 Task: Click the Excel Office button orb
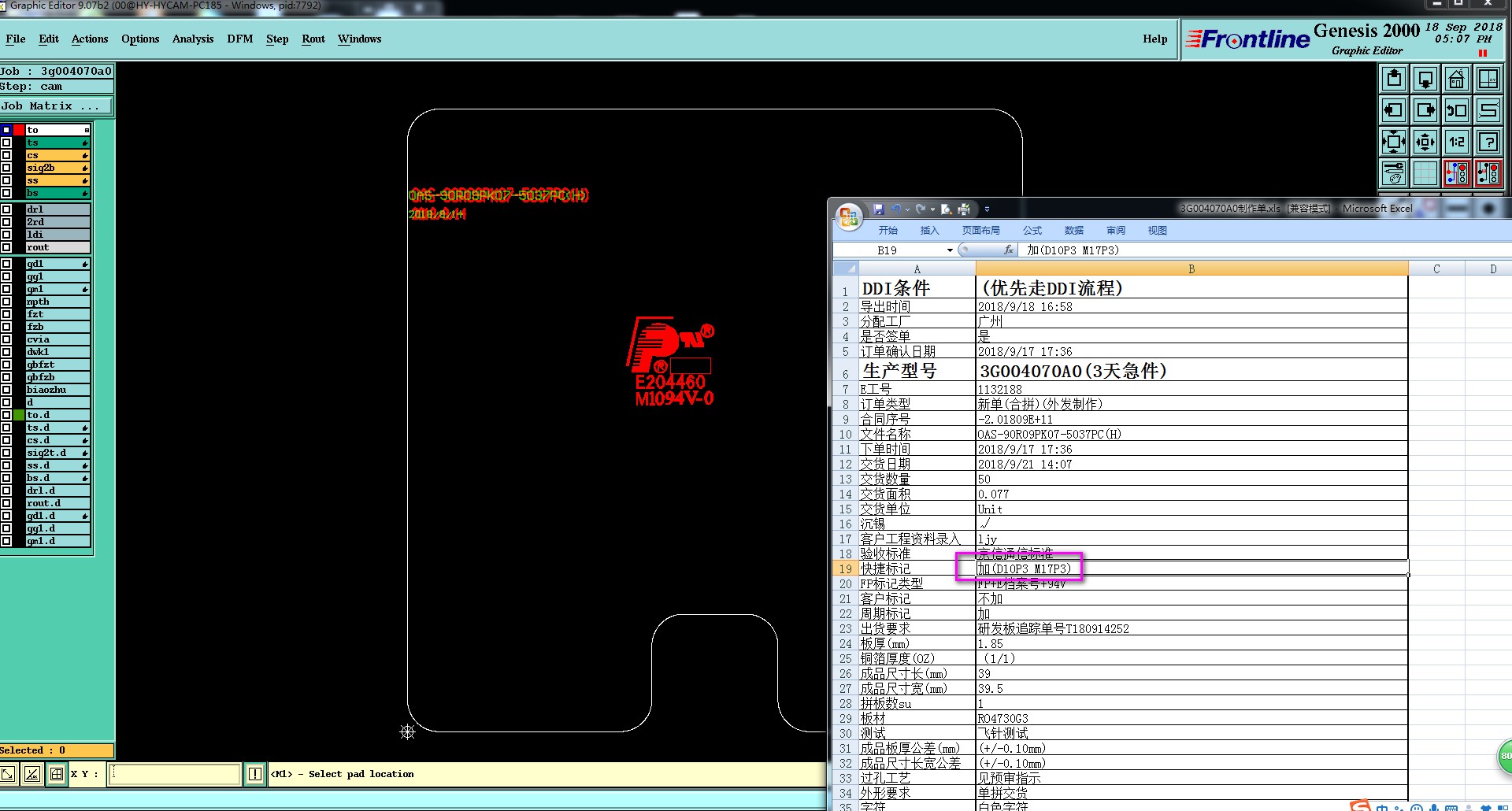coord(849,217)
